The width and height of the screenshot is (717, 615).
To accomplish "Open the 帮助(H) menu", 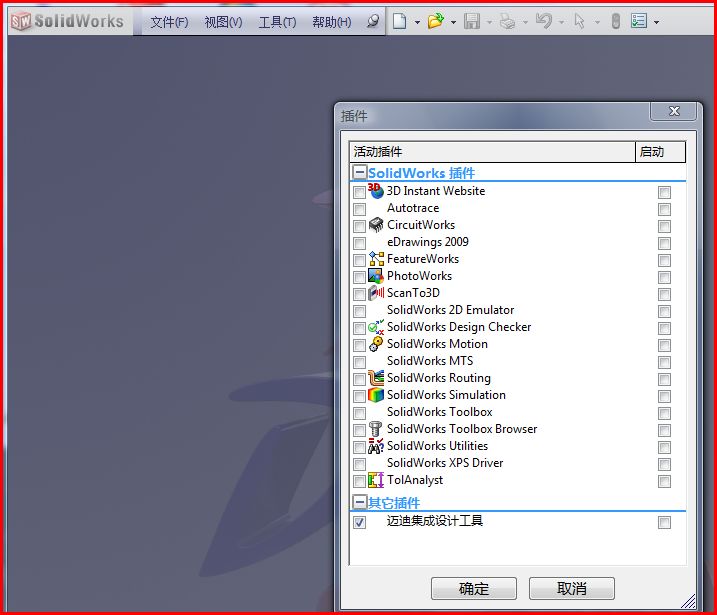I will pos(332,21).
